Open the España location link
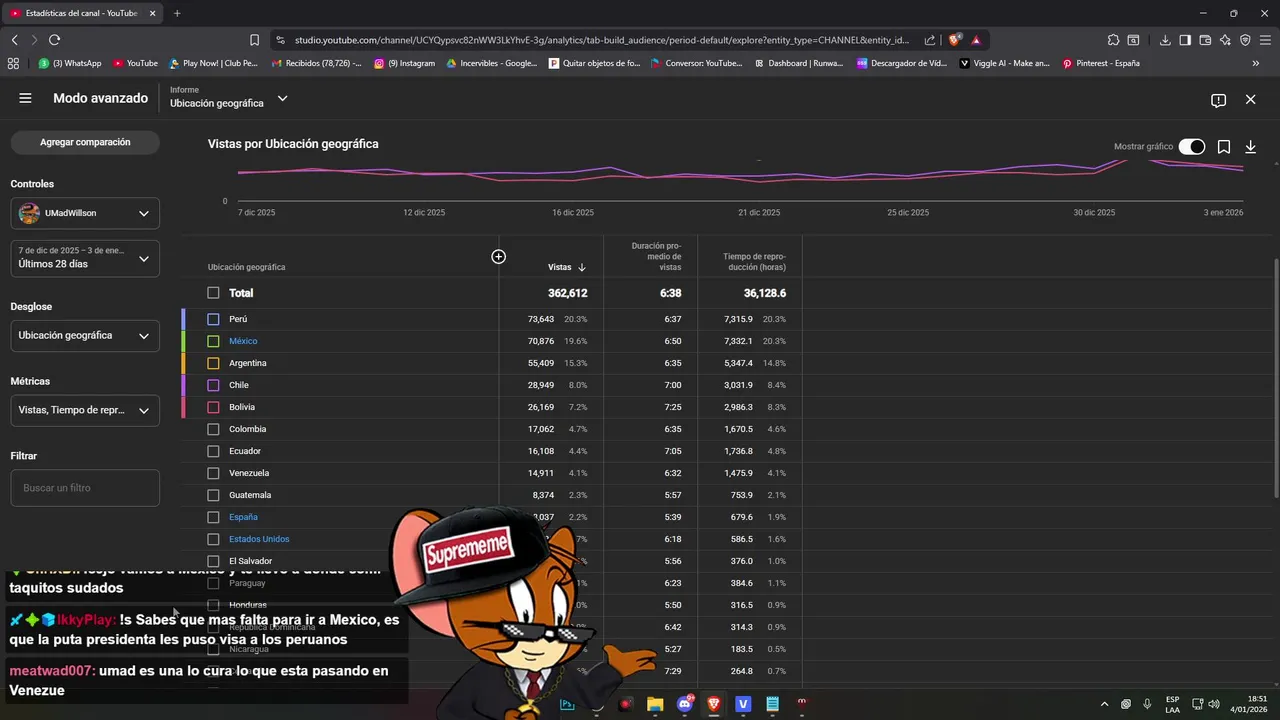Screen dimensions: 1280x720 [x=243, y=517]
